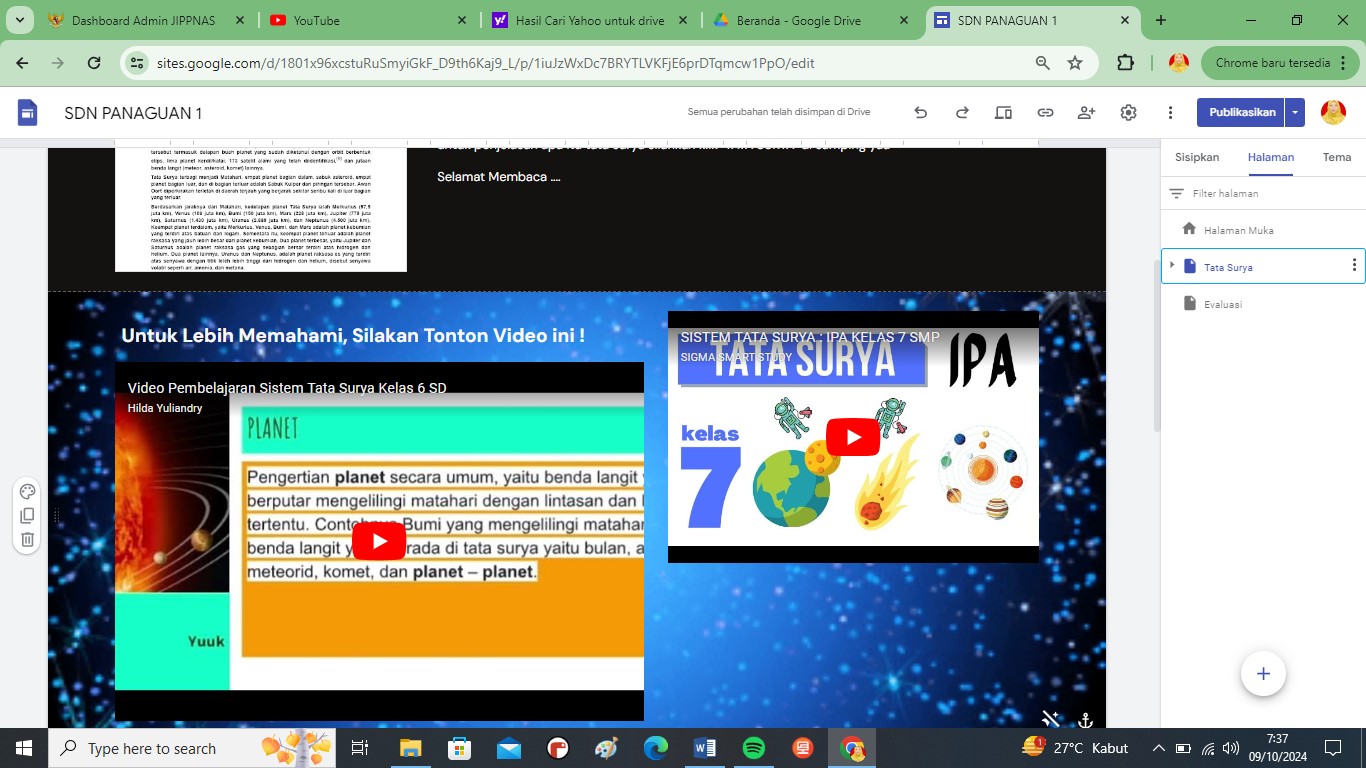Click the Undo arrow in Sites toolbar
The image size is (1366, 768).
920,113
